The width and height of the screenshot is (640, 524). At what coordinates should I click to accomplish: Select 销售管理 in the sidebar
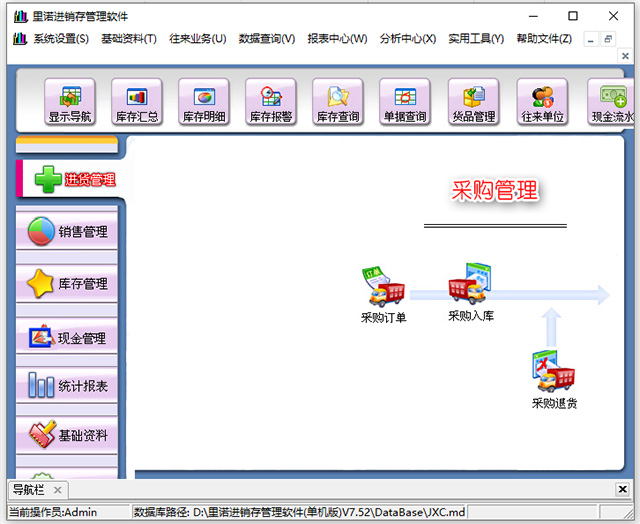pos(67,231)
